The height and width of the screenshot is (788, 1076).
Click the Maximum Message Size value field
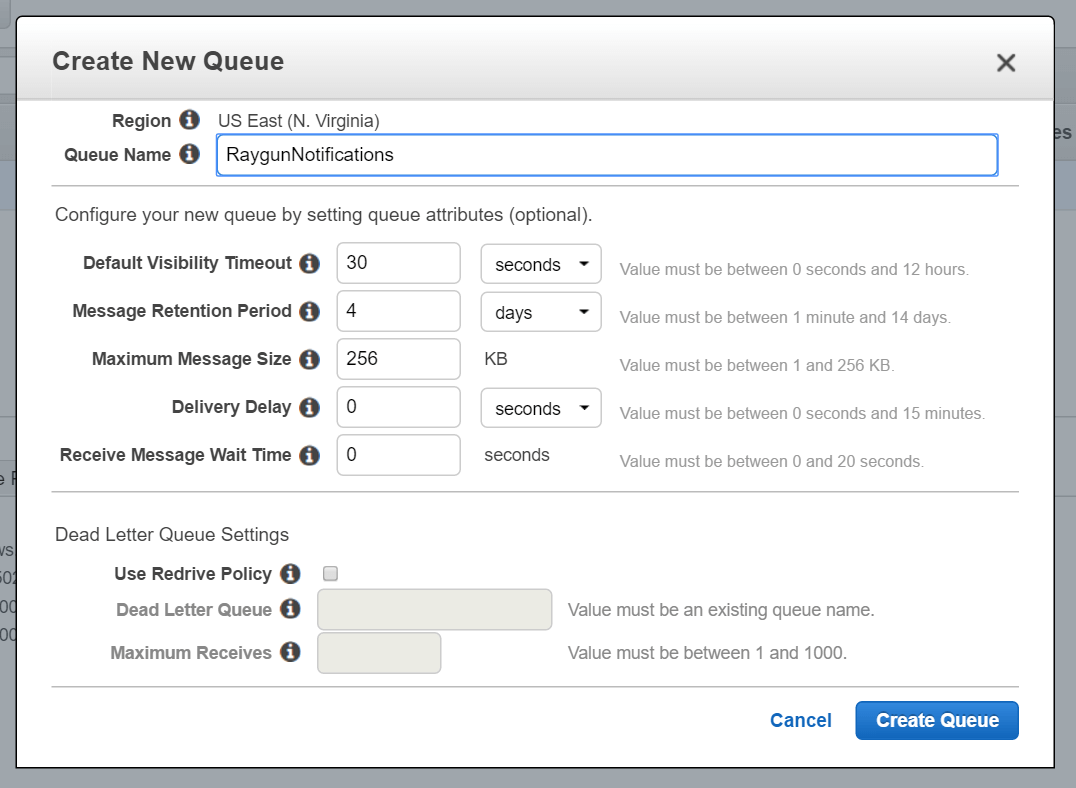pos(398,358)
